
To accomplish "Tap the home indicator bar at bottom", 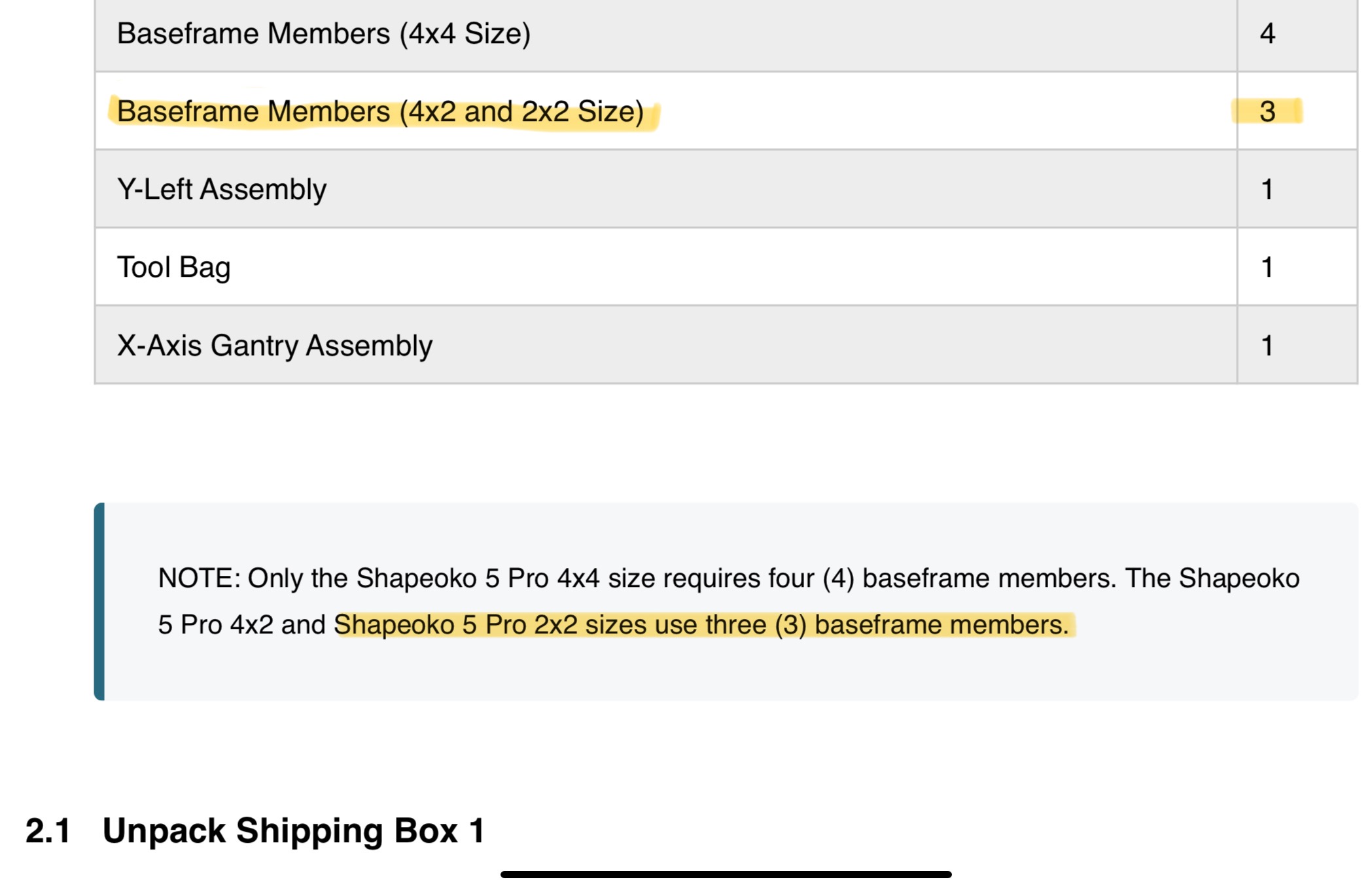I will click(x=726, y=874).
